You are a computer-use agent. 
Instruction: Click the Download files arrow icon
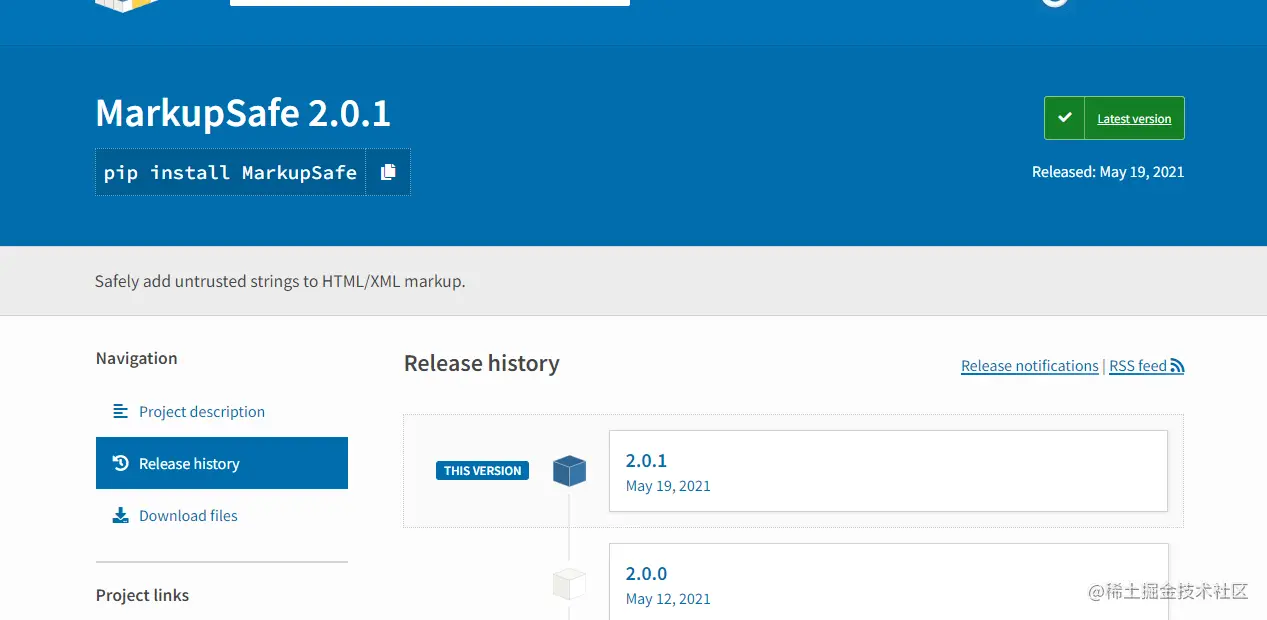121,515
